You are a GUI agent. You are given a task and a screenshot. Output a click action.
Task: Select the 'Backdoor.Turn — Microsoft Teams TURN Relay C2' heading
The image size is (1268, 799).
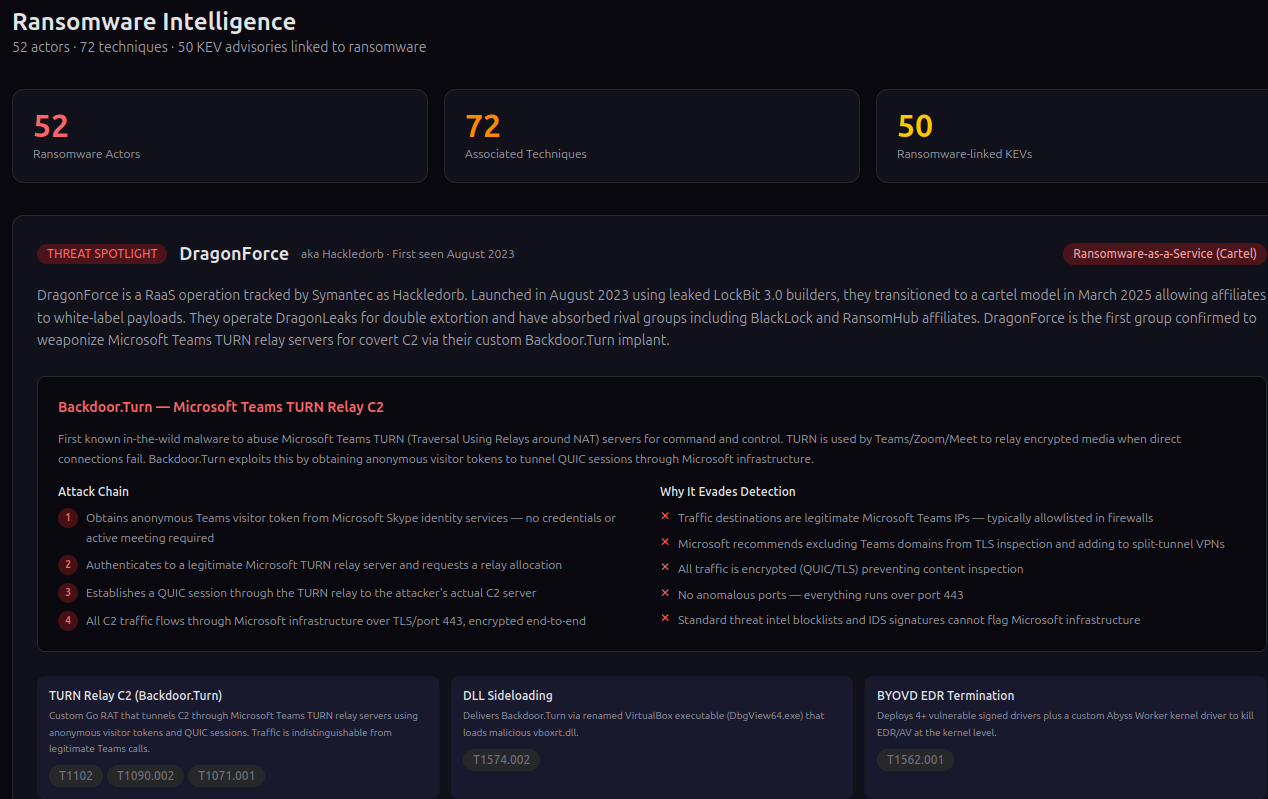[x=221, y=407]
